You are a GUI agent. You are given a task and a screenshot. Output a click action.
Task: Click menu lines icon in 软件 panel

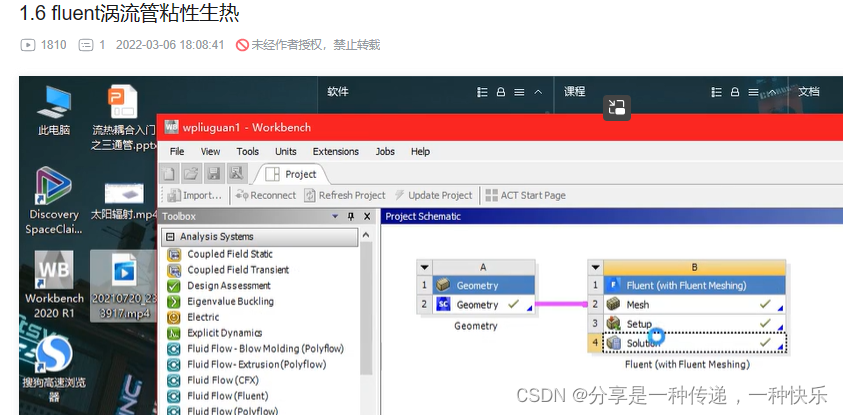click(519, 92)
